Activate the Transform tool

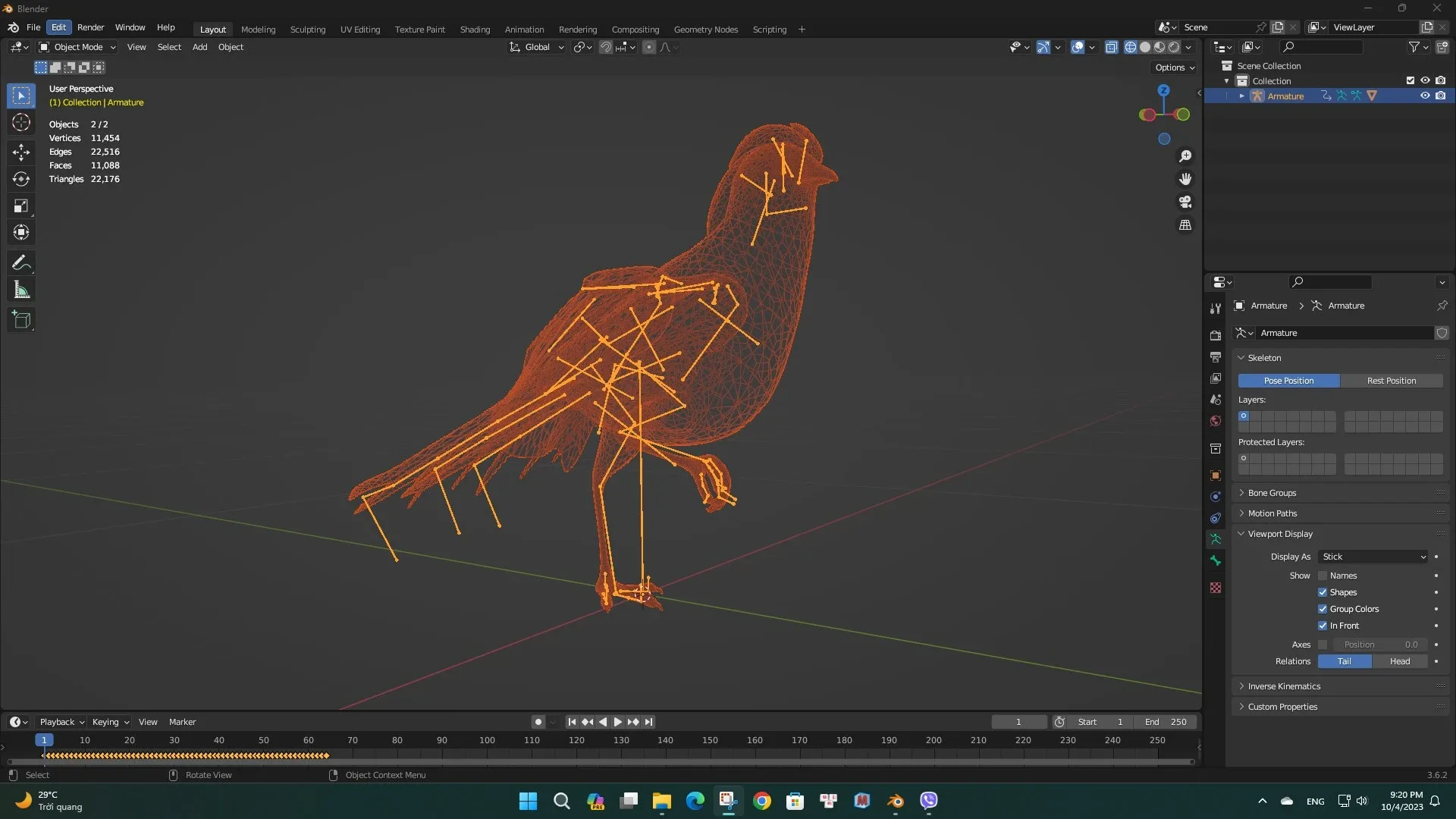point(21,232)
